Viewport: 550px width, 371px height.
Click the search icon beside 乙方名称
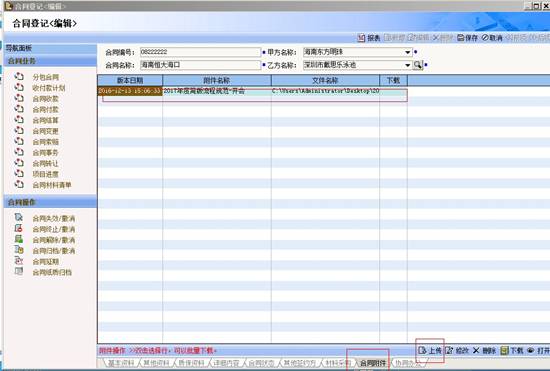(x=417, y=65)
